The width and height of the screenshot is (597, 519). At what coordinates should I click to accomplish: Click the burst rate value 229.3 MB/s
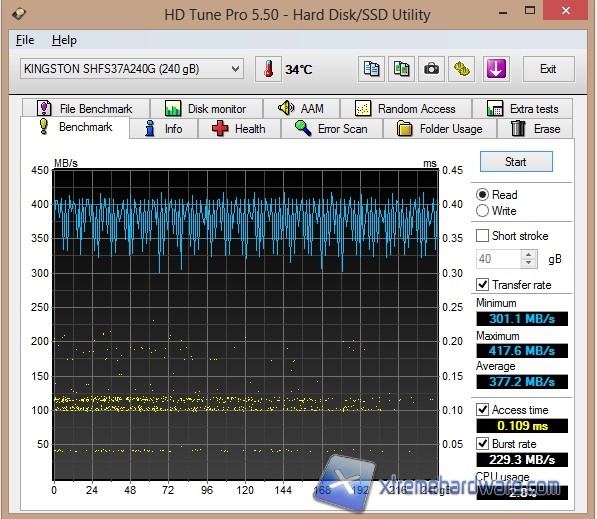click(522, 460)
